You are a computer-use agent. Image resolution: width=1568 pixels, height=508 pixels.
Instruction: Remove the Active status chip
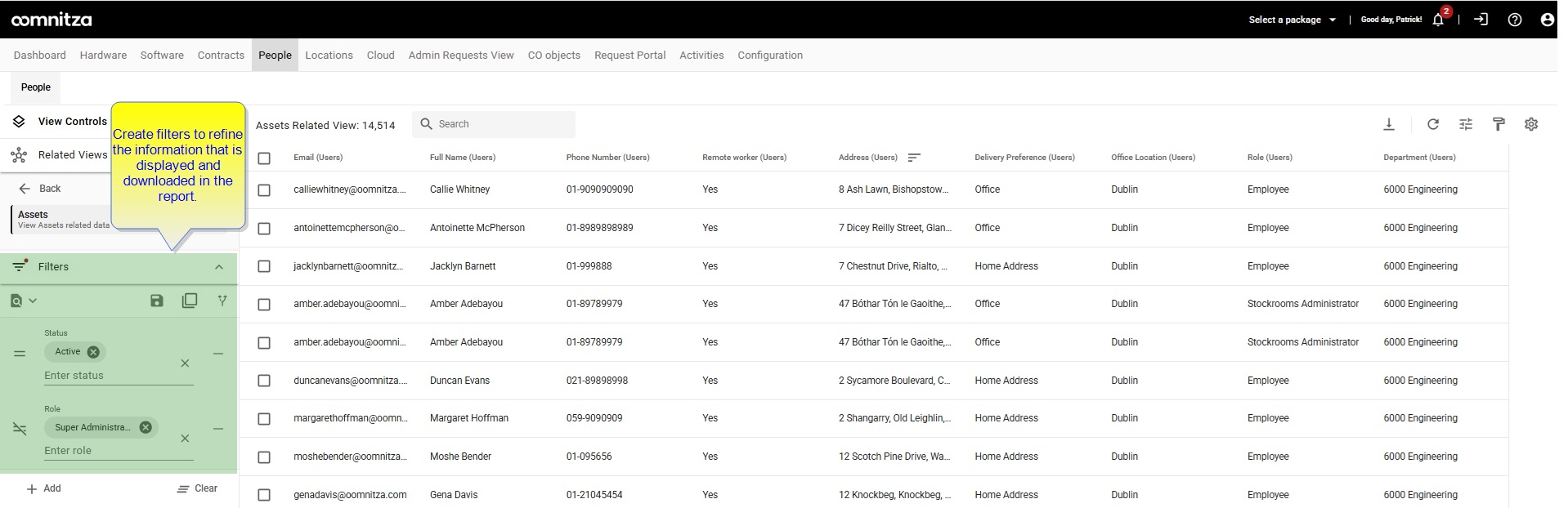coord(93,352)
